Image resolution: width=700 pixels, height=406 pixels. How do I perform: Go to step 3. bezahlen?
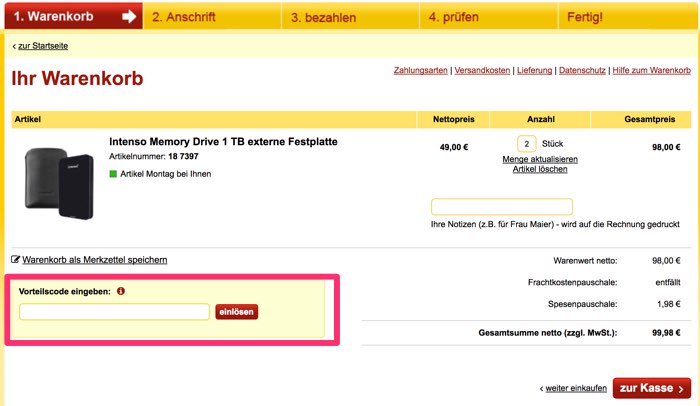[x=350, y=17]
